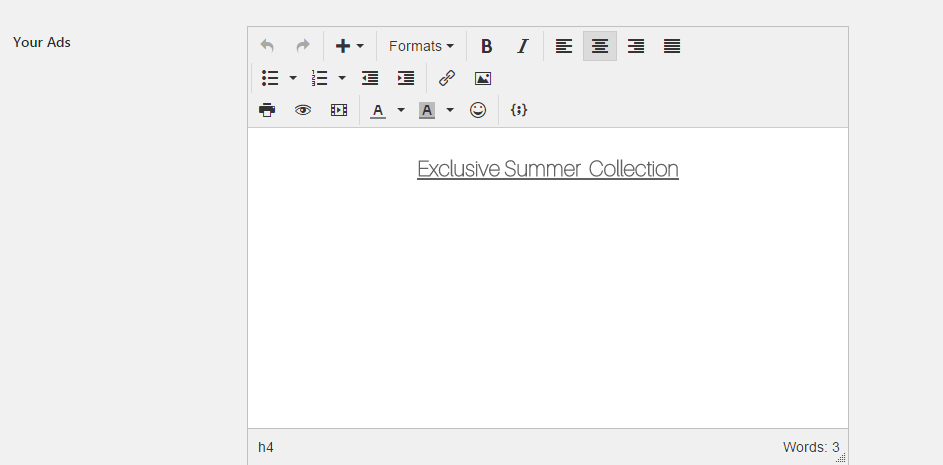Expand bullet list style options arrow
The height and width of the screenshot is (465, 943).
click(x=293, y=78)
